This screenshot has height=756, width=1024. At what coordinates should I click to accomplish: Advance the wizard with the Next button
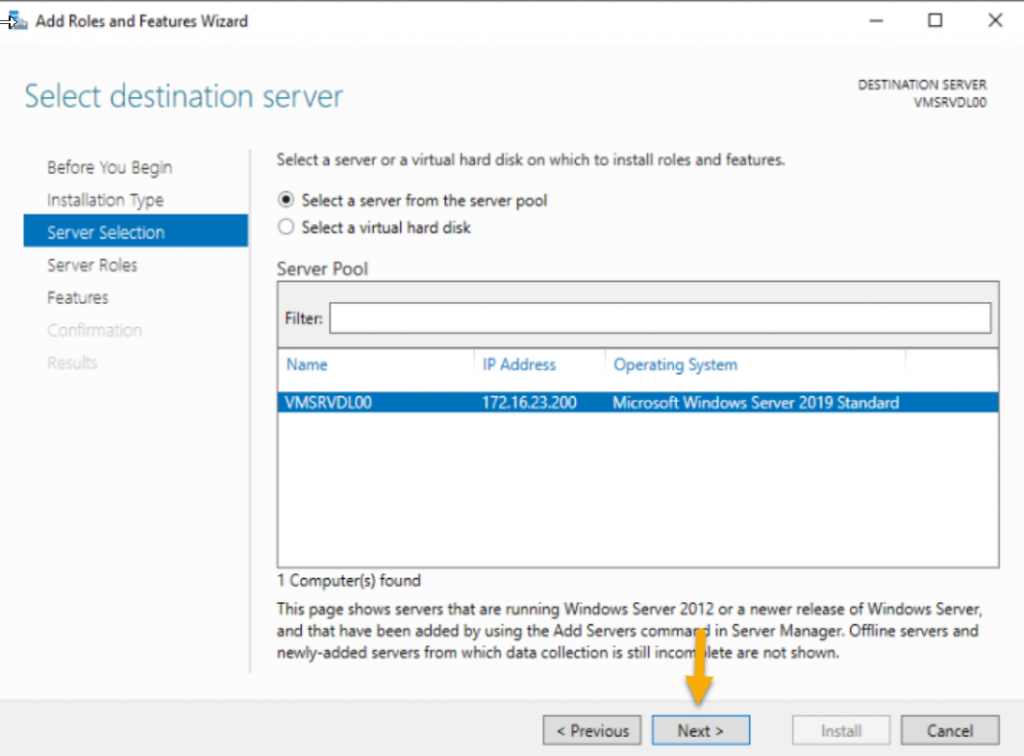(700, 730)
